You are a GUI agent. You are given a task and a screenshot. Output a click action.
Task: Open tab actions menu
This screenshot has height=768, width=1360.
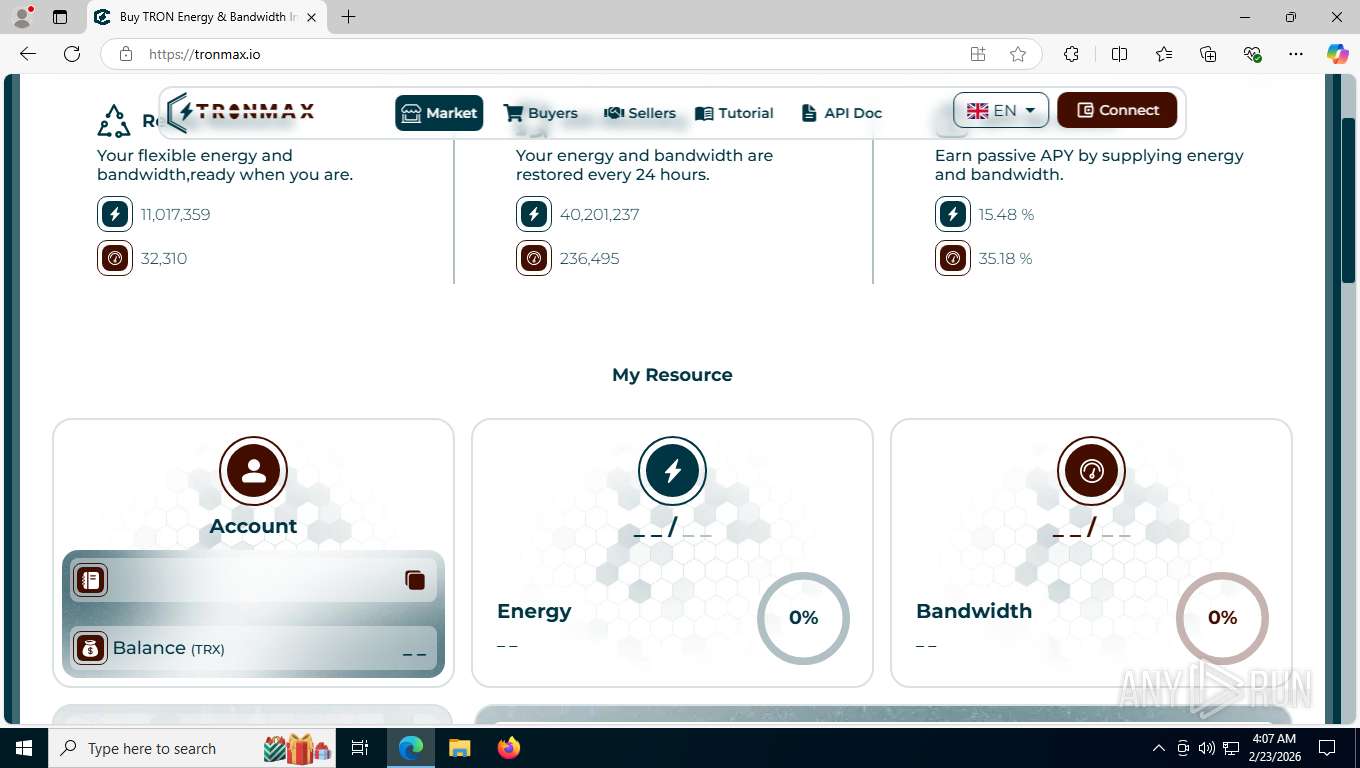click(60, 17)
